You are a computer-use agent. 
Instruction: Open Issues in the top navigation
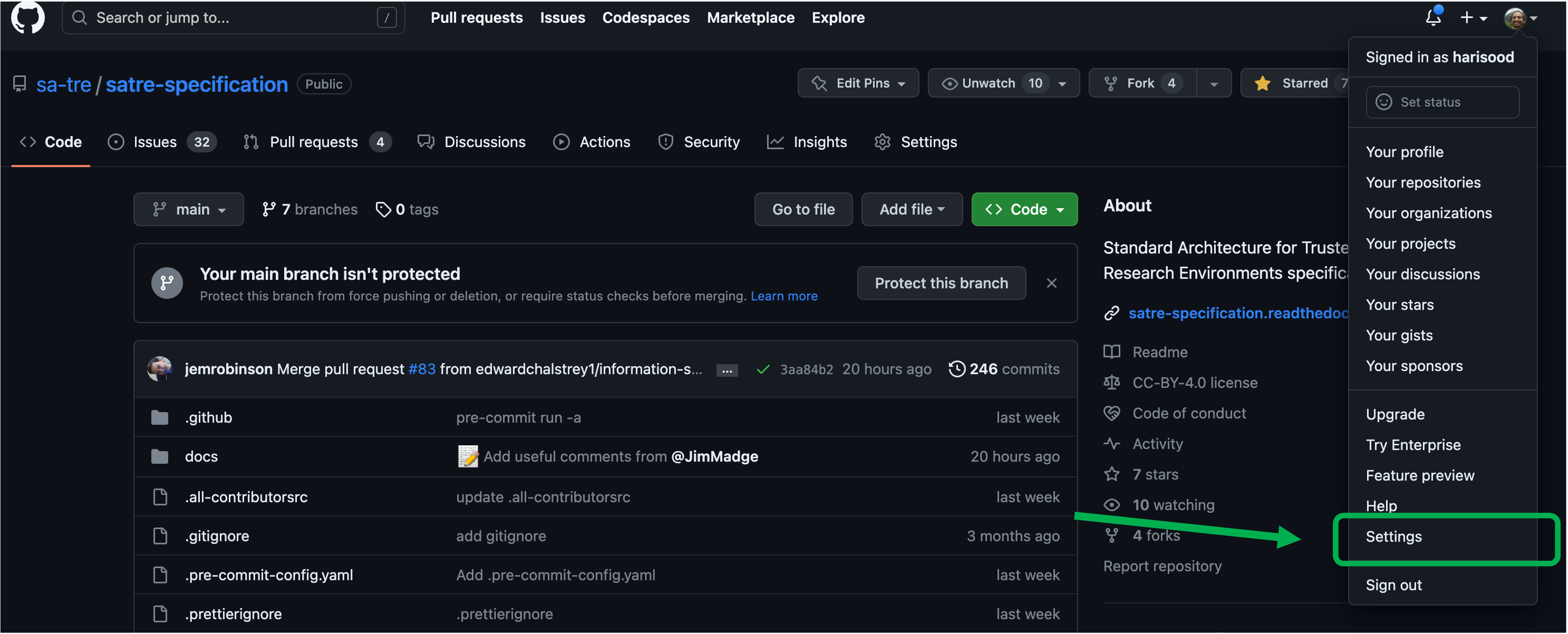[x=563, y=18]
